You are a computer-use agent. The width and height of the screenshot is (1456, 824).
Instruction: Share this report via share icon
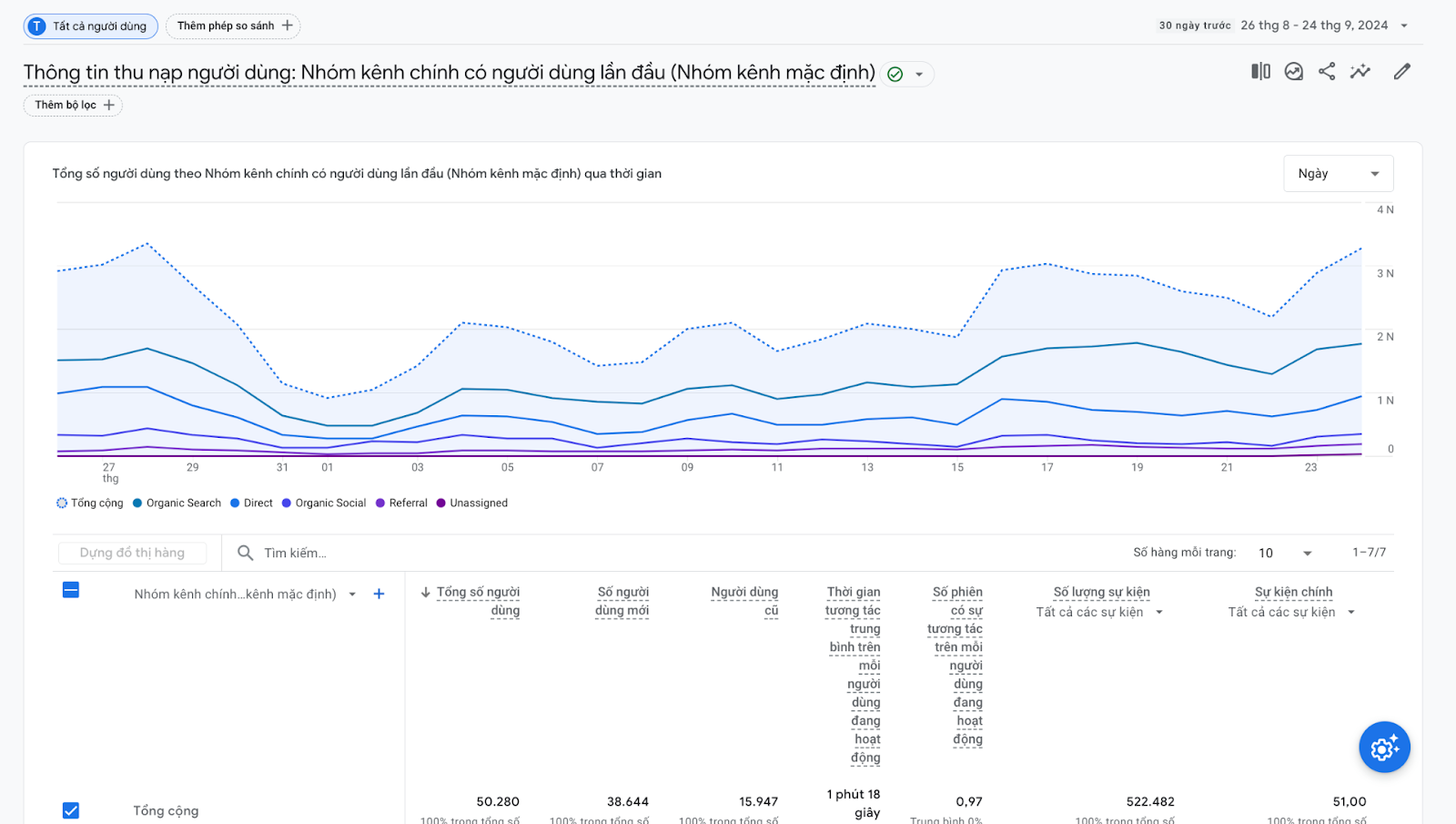tap(1327, 71)
